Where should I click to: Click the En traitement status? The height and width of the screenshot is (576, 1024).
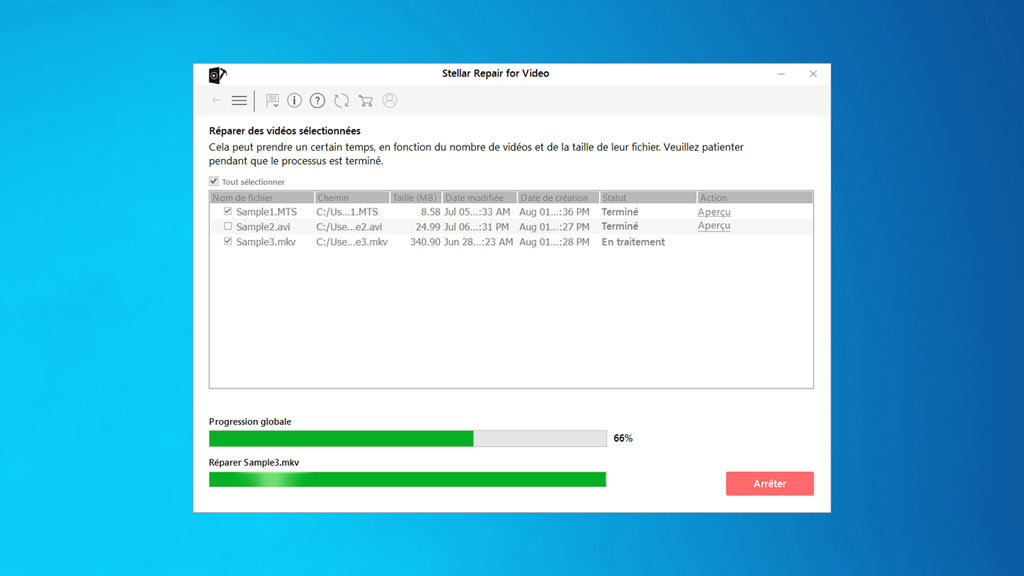pyautogui.click(x=633, y=242)
